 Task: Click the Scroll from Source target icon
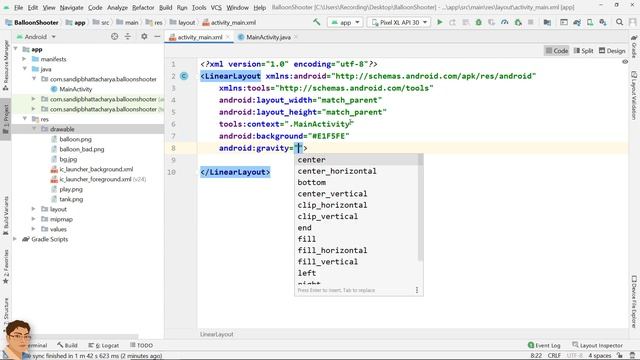tap(114, 37)
